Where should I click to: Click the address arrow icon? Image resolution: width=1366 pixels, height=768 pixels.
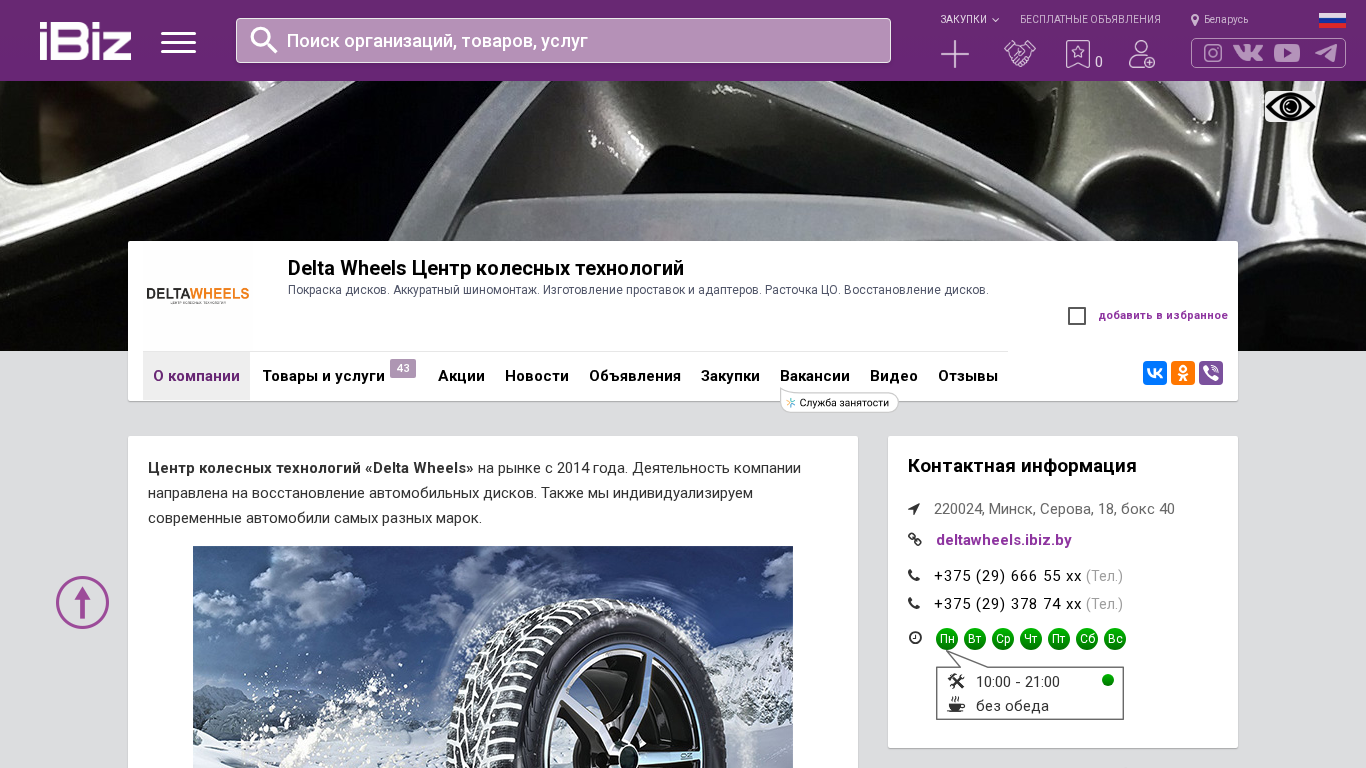pyautogui.click(x=914, y=509)
